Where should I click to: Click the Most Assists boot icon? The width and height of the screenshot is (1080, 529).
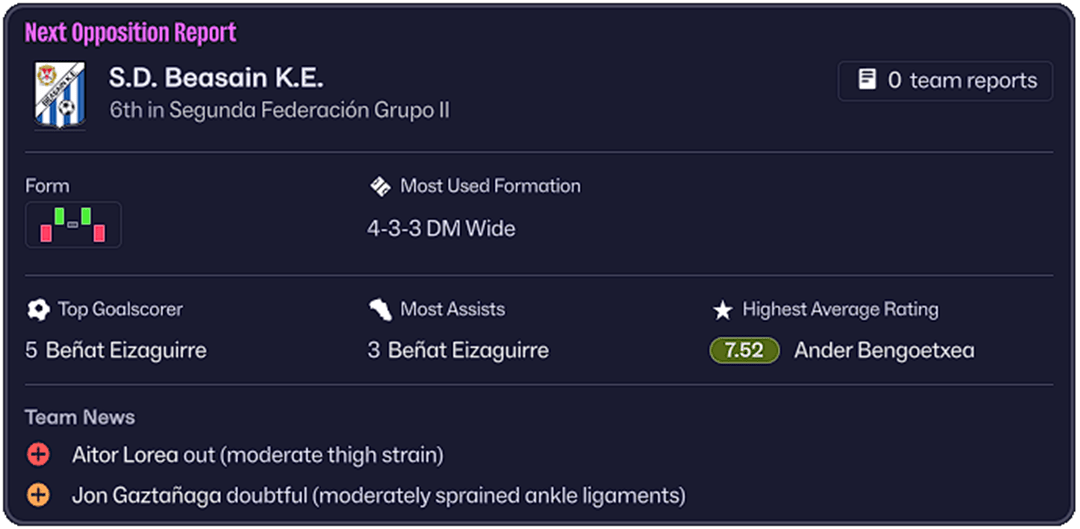tap(380, 310)
